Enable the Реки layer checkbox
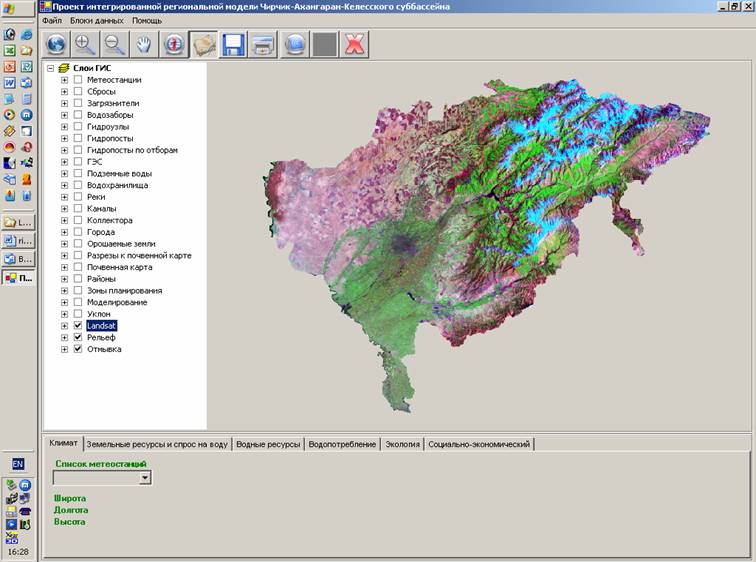The image size is (756, 562). (x=78, y=197)
